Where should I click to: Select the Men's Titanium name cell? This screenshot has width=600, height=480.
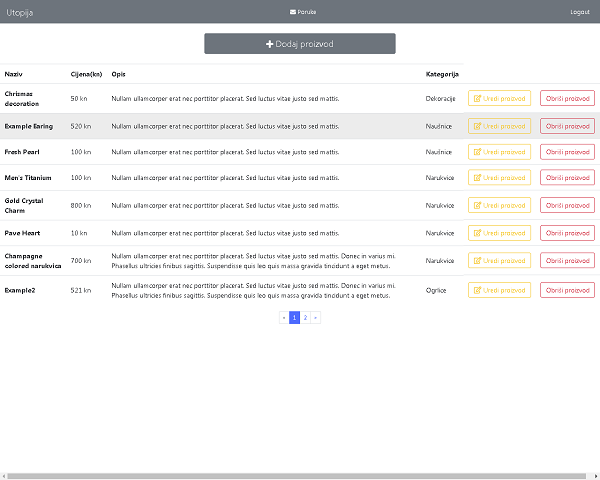pos(33,178)
